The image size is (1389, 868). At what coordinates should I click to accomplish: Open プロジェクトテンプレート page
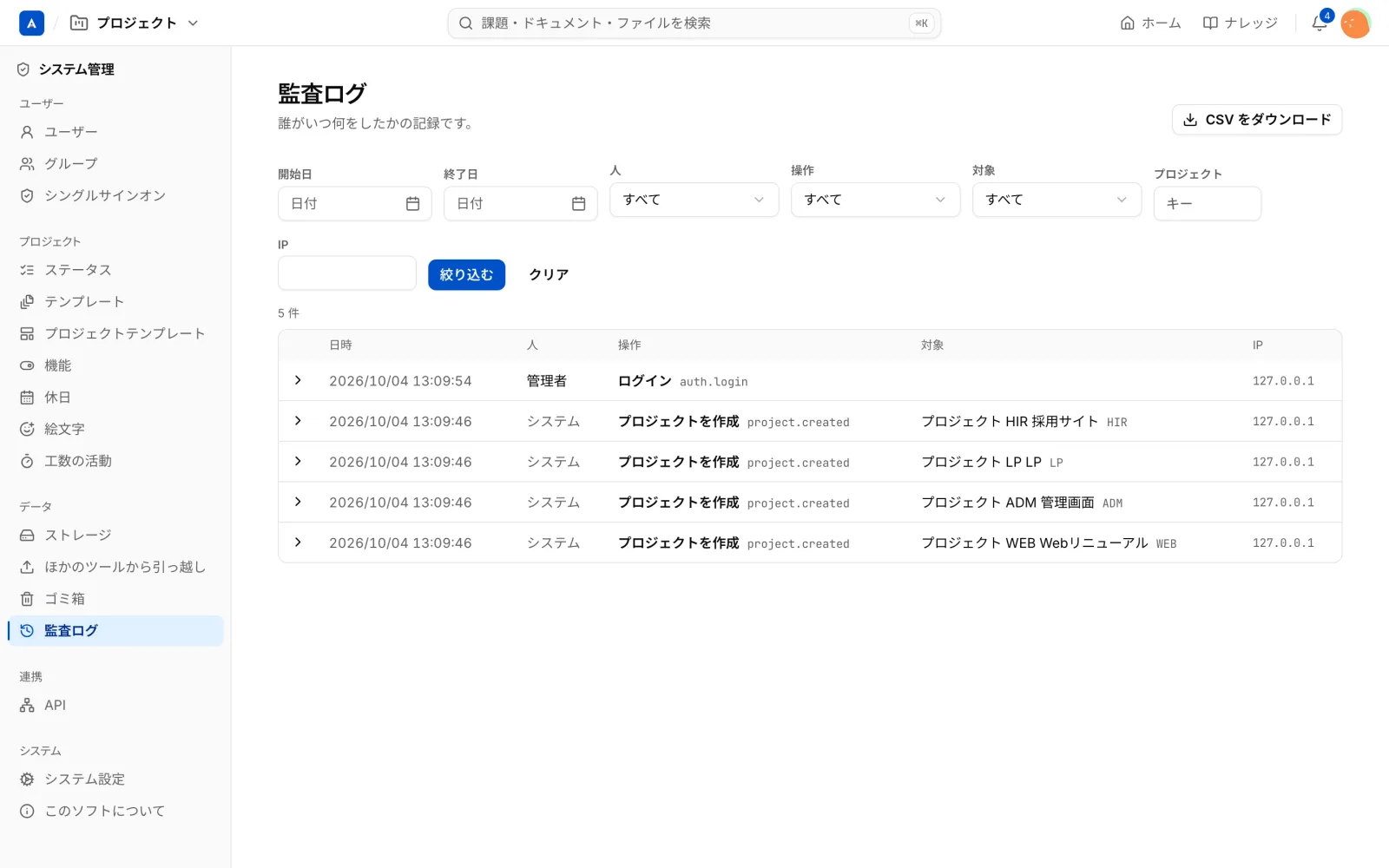click(115, 333)
